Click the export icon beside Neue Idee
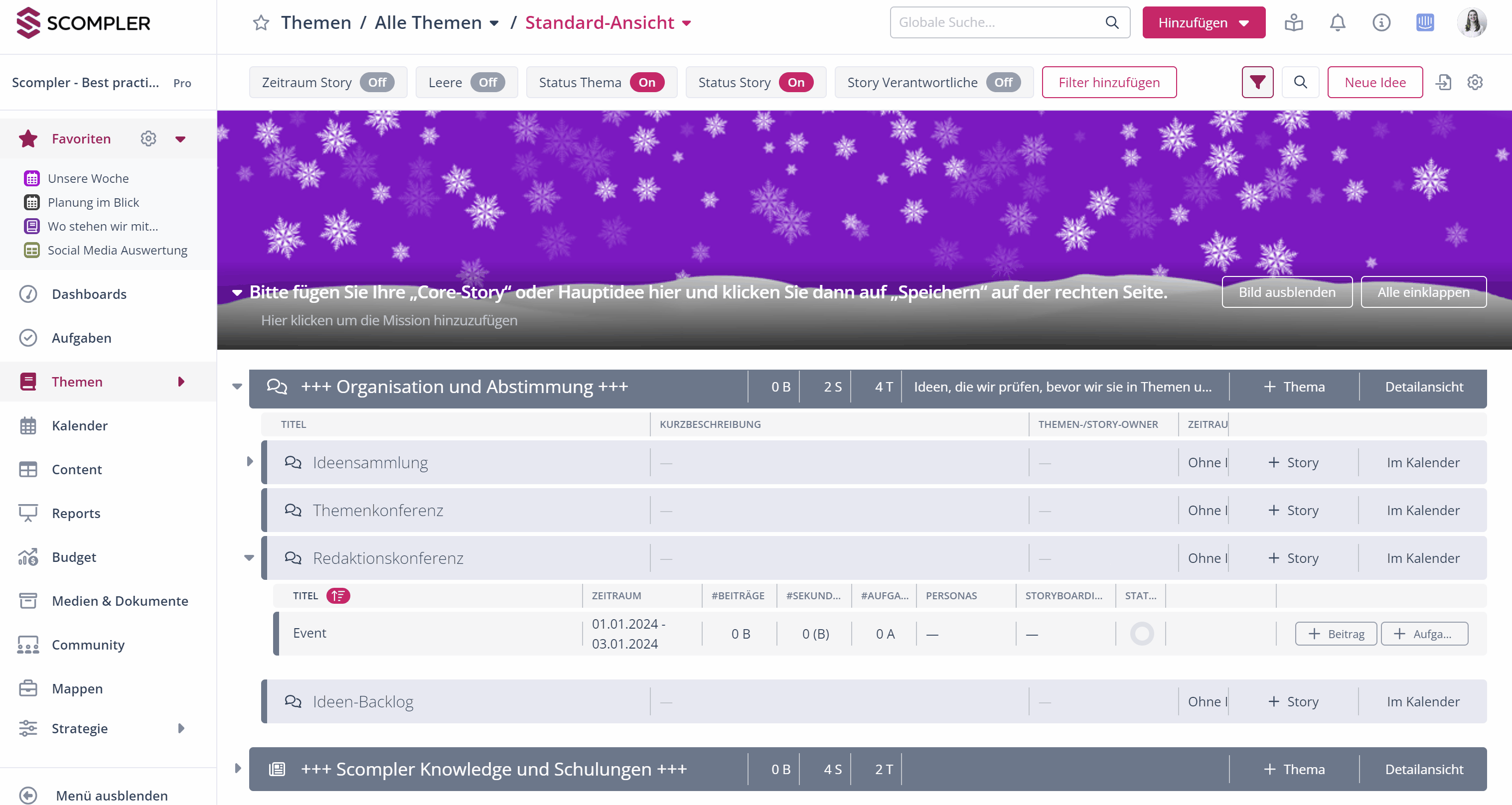Screen dimensions: 1512x805 click(x=1444, y=82)
